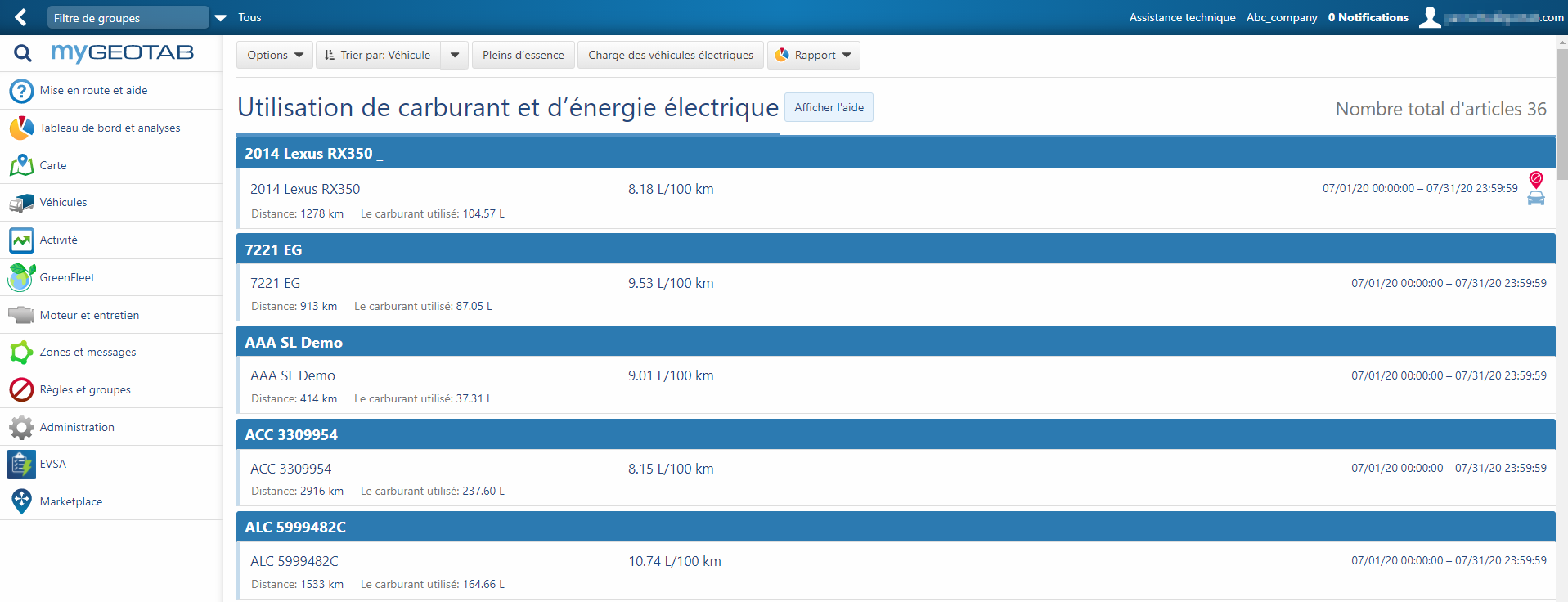The width and height of the screenshot is (1568, 602).
Task: Click the 9.53 L/100 km value
Action: [671, 283]
